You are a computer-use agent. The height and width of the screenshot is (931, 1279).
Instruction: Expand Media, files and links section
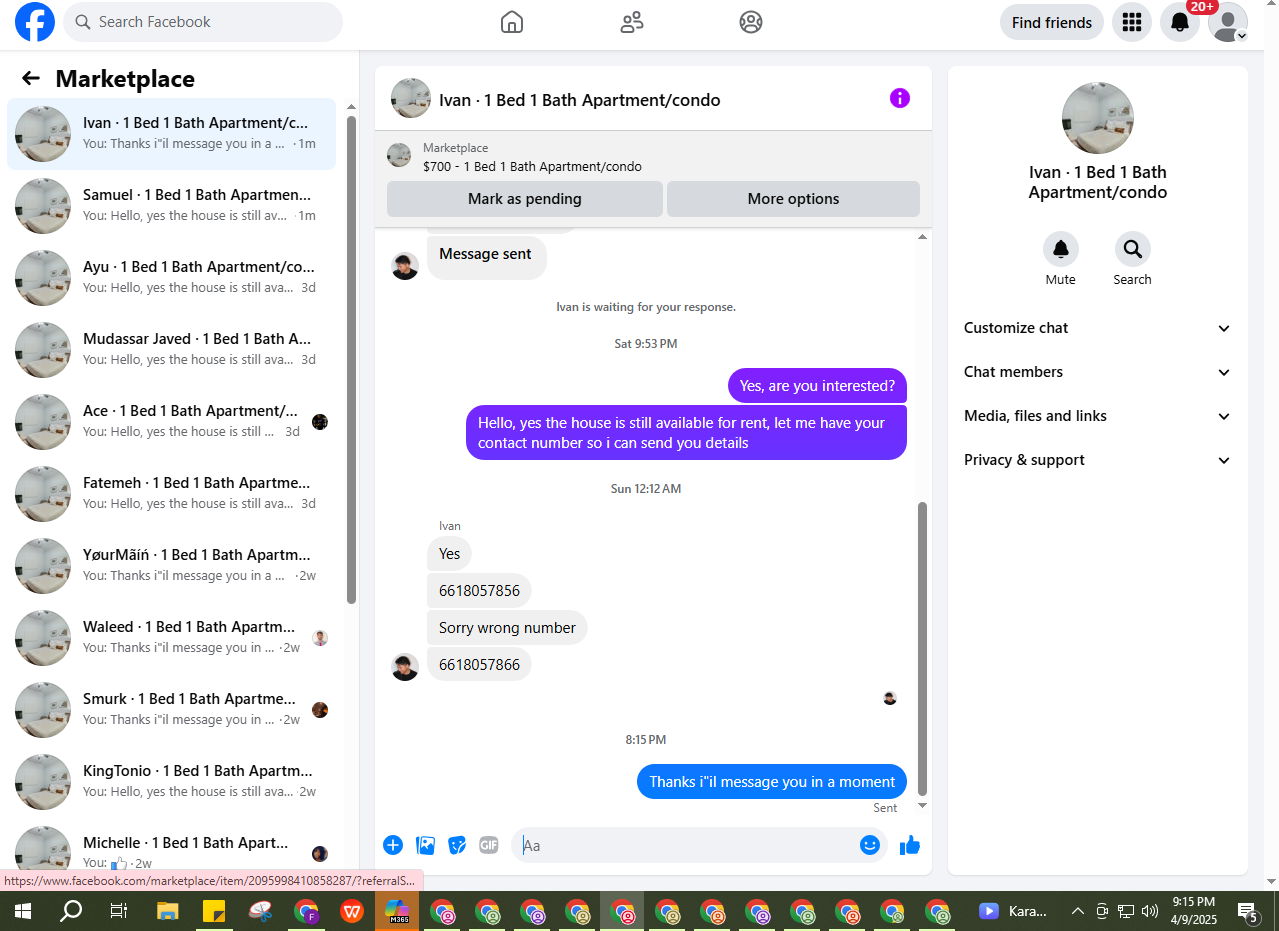1097,416
